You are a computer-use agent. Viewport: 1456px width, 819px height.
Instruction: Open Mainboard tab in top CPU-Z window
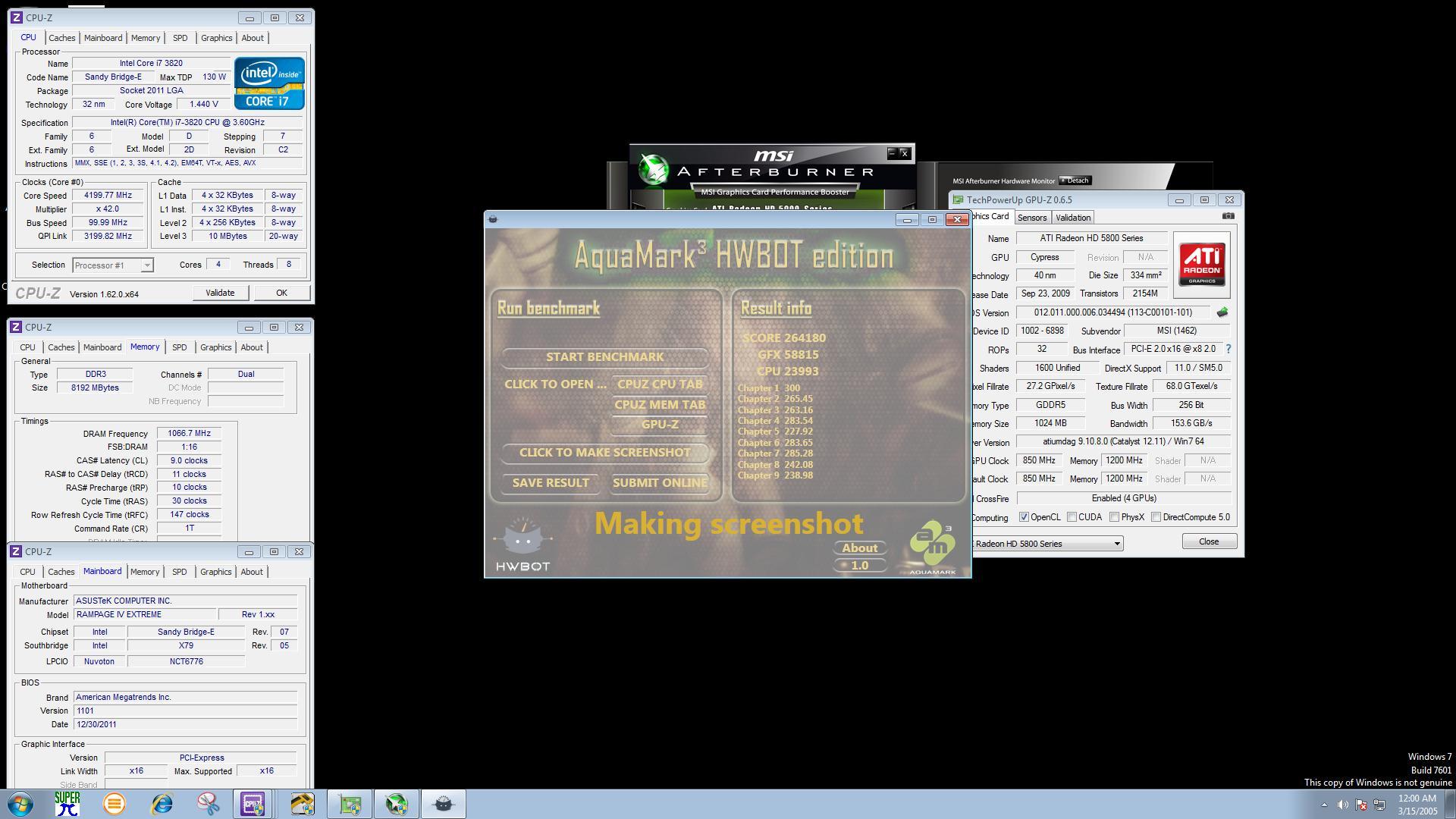click(x=103, y=38)
